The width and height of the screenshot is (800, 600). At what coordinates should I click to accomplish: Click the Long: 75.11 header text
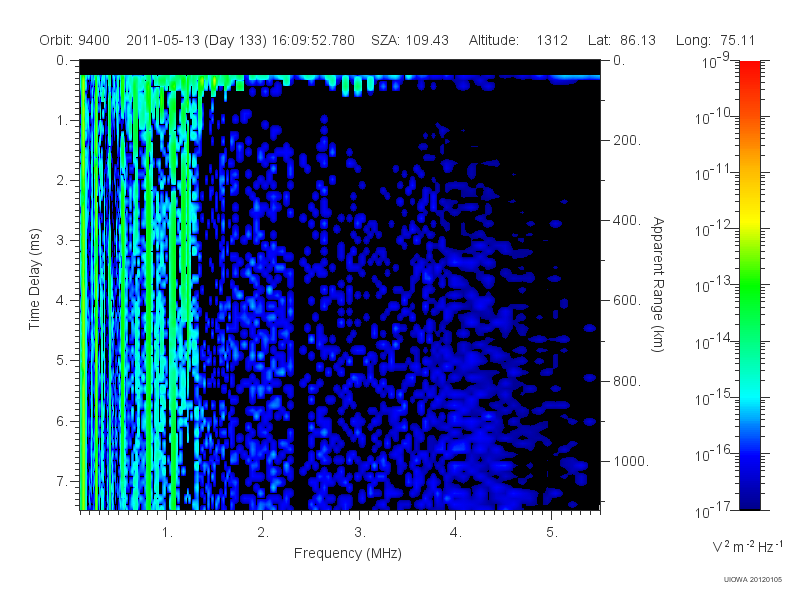tap(715, 40)
